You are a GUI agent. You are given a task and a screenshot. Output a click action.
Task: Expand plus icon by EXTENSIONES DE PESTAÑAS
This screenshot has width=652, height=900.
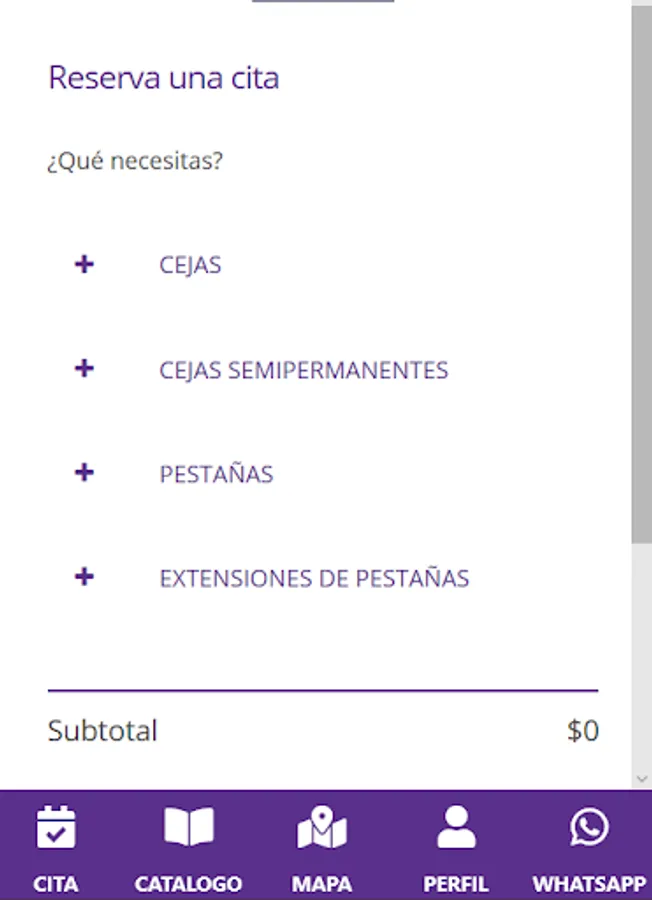84,577
